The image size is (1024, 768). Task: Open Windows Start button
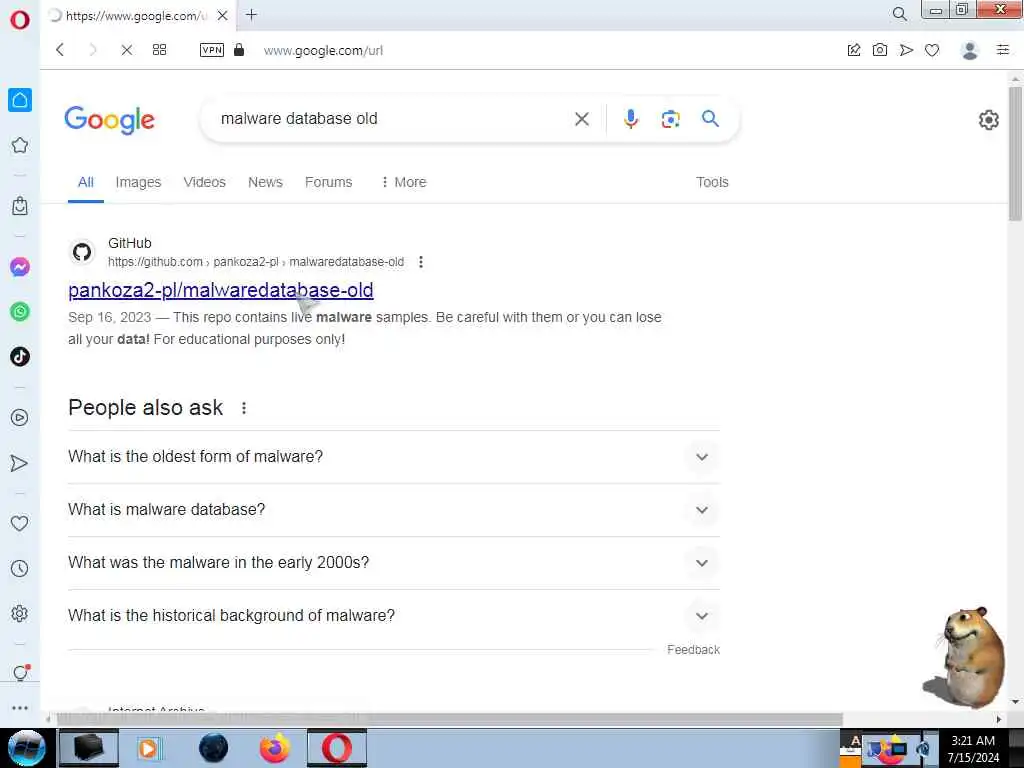click(27, 748)
